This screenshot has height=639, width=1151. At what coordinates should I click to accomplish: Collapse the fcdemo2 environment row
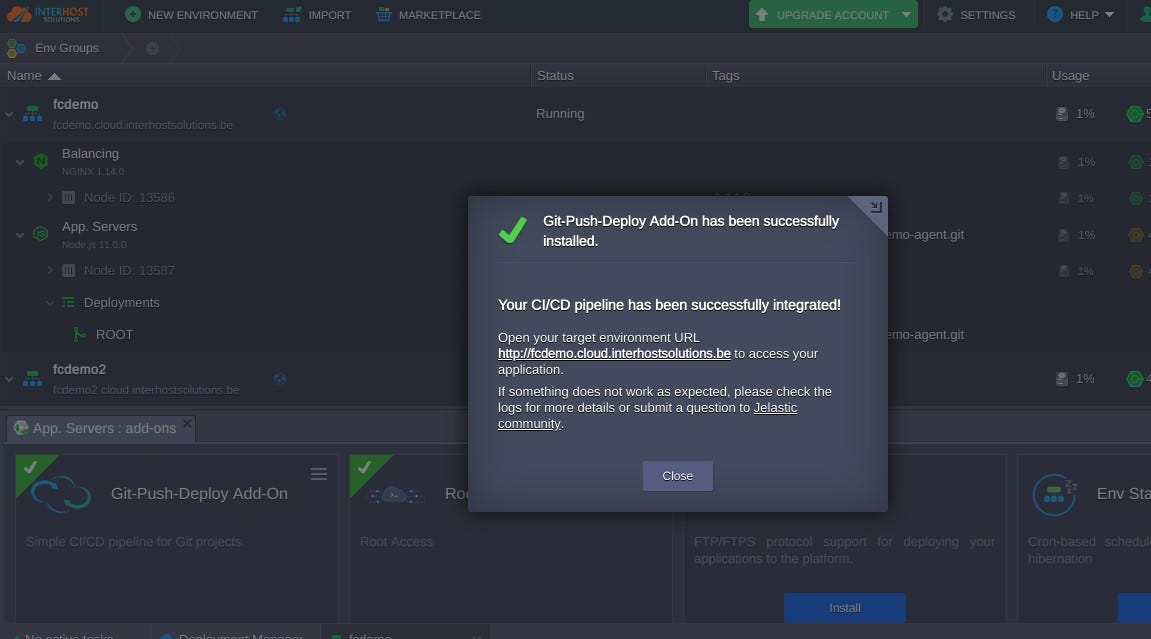tap(9, 379)
